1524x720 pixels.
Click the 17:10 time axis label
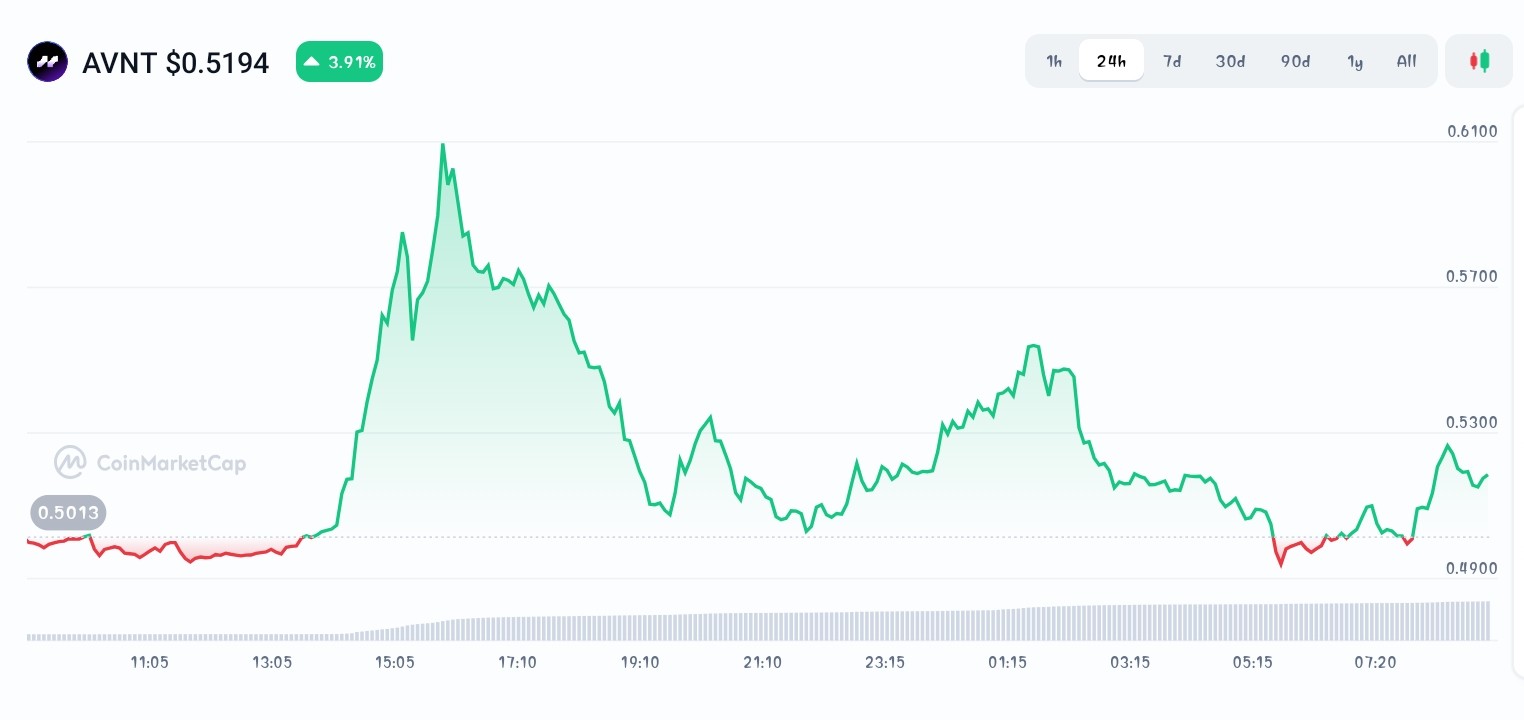[x=517, y=662]
